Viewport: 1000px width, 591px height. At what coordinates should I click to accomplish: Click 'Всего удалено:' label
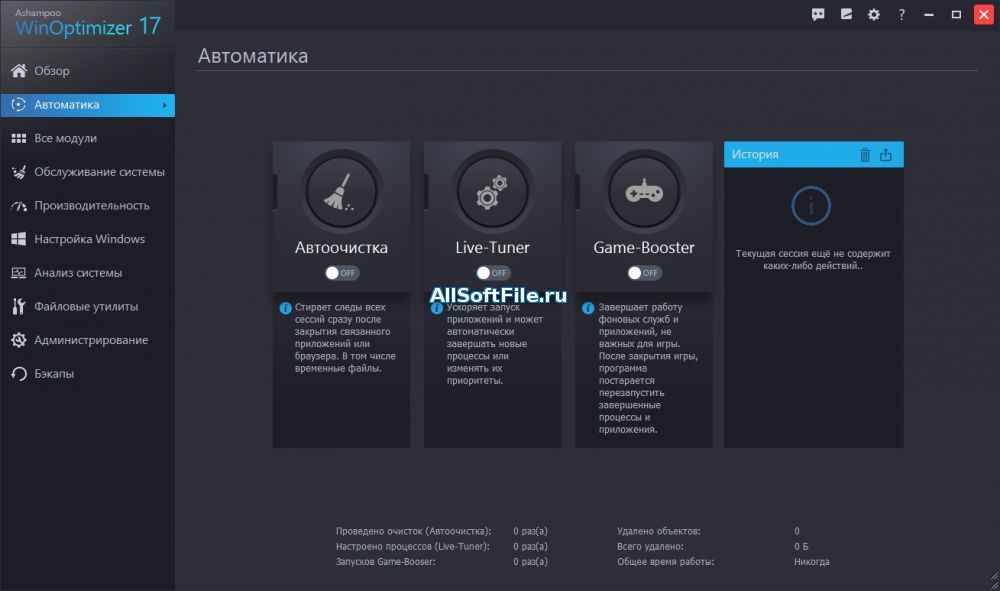tap(650, 546)
